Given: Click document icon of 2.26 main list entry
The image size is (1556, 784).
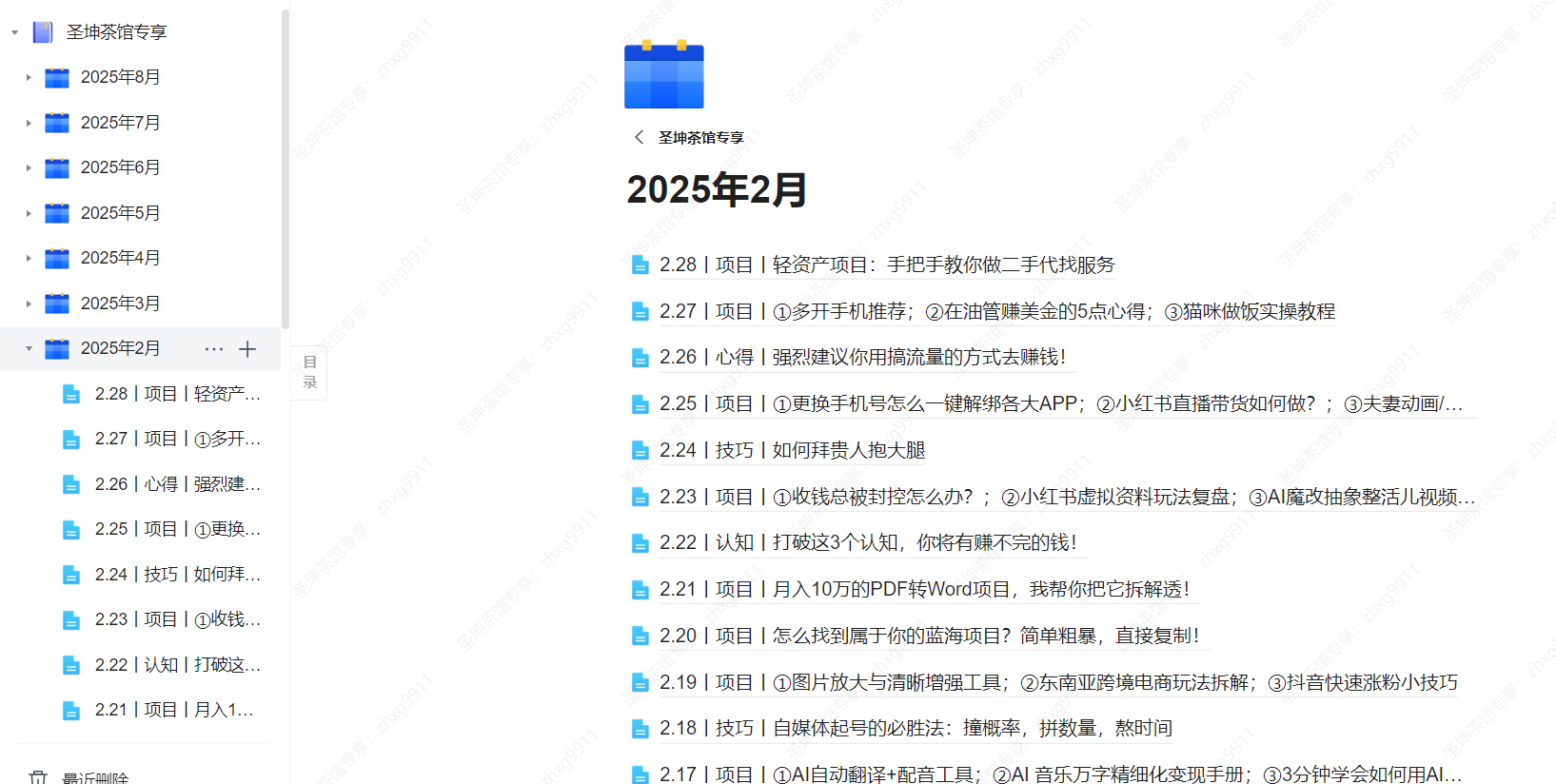Looking at the screenshot, I should pos(640,358).
